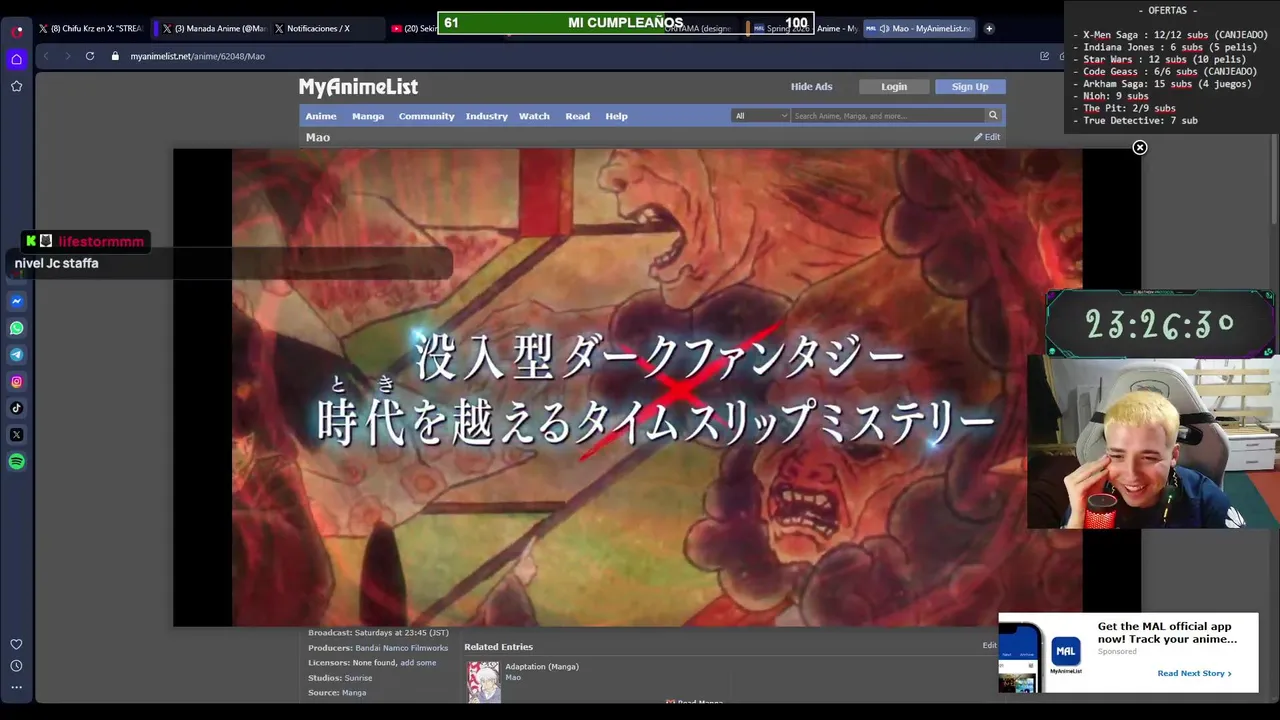Click the padlock site info icon
Viewport: 1280px width, 720px height.
[x=116, y=56]
